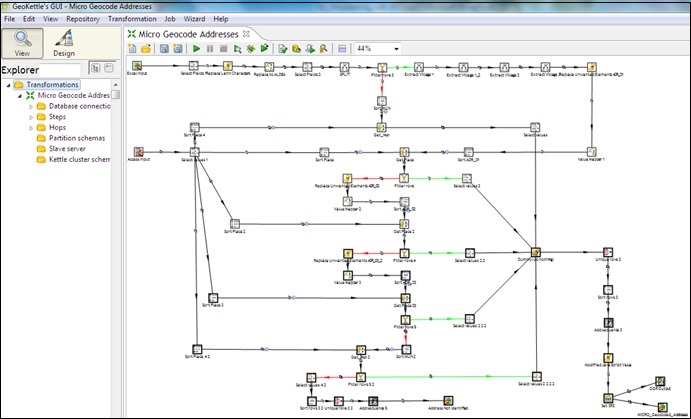
Task: Create a new file from the toolbar
Action: coord(133,48)
